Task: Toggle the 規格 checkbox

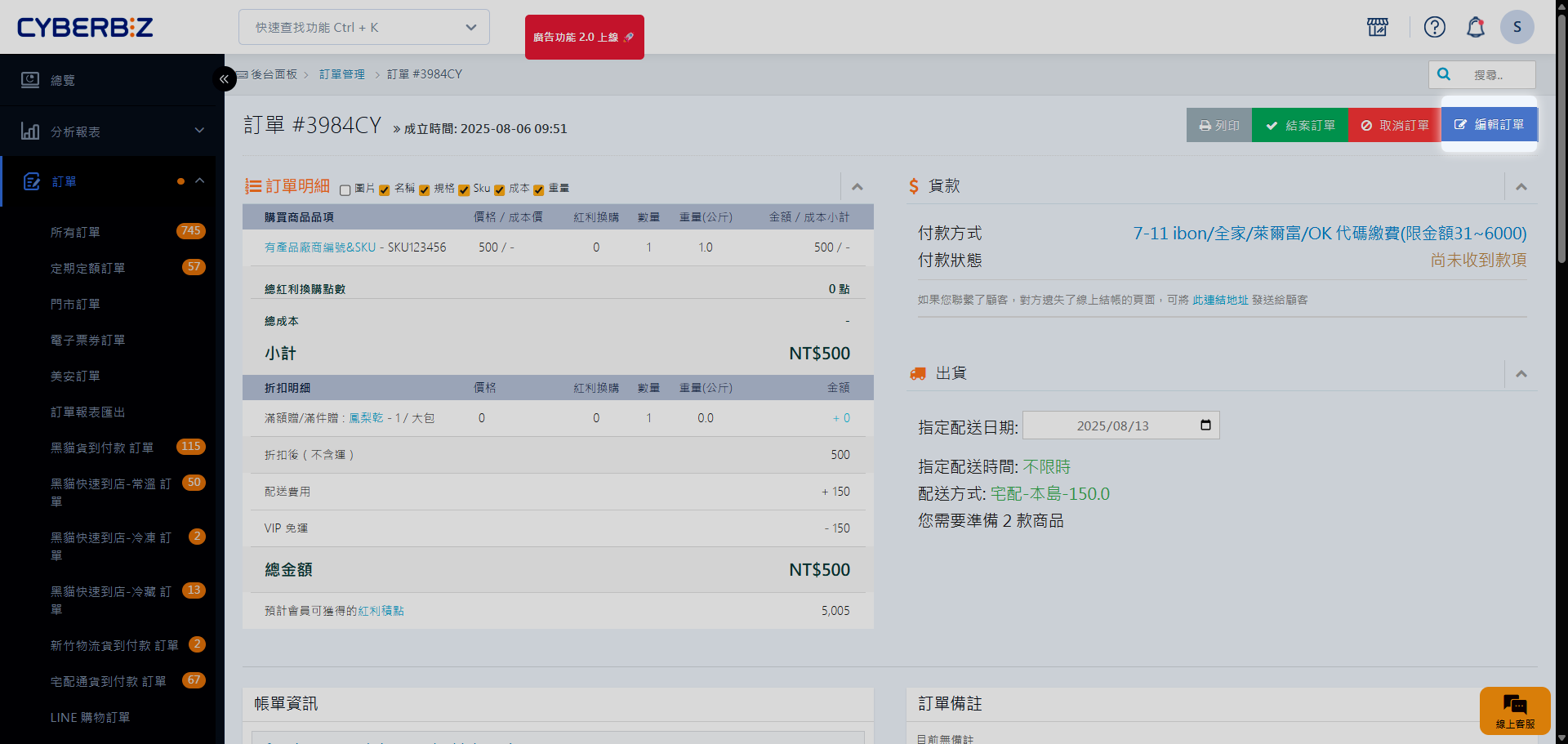Action: click(x=424, y=189)
